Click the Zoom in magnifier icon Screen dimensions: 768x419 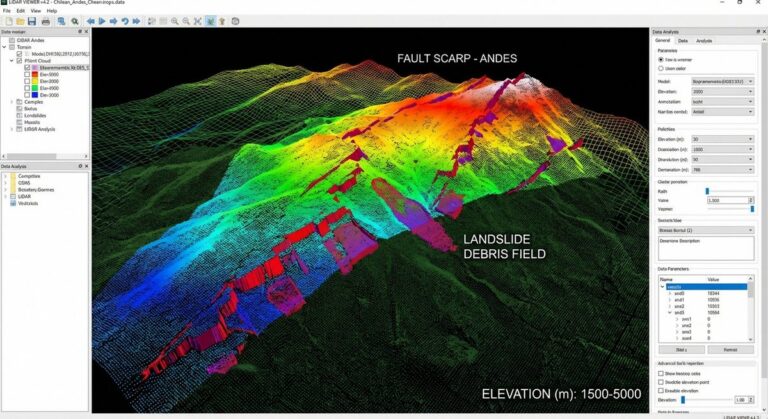pyautogui.click(x=174, y=22)
